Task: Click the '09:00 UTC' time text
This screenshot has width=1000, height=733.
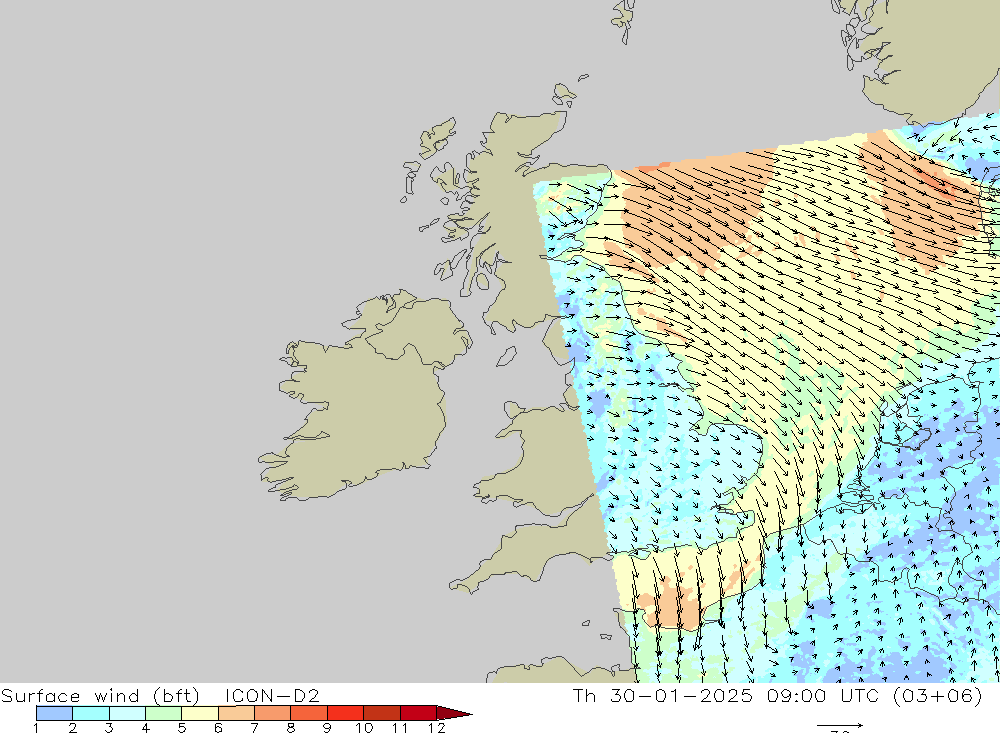Action: [x=823, y=695]
